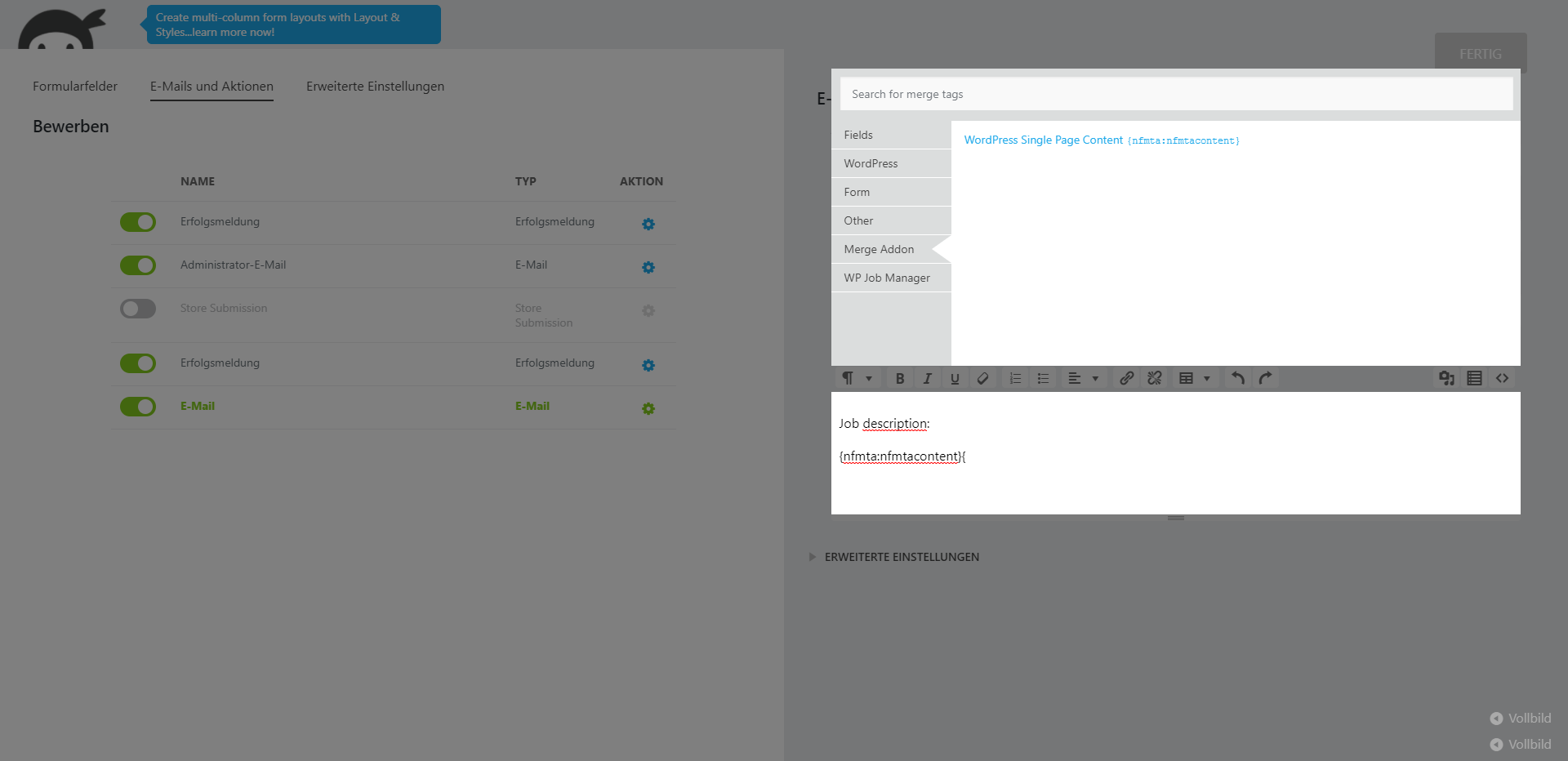Click the NAME column header
This screenshot has width=1568, height=761.
click(x=198, y=181)
